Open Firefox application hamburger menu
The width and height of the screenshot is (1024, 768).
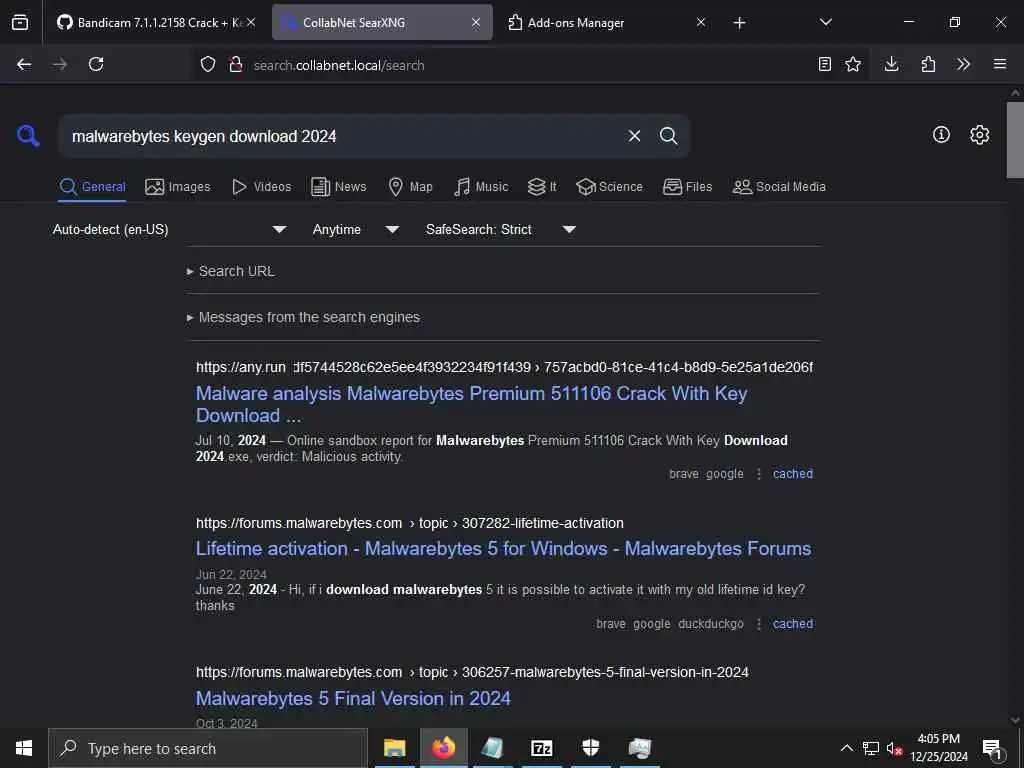(x=1000, y=64)
